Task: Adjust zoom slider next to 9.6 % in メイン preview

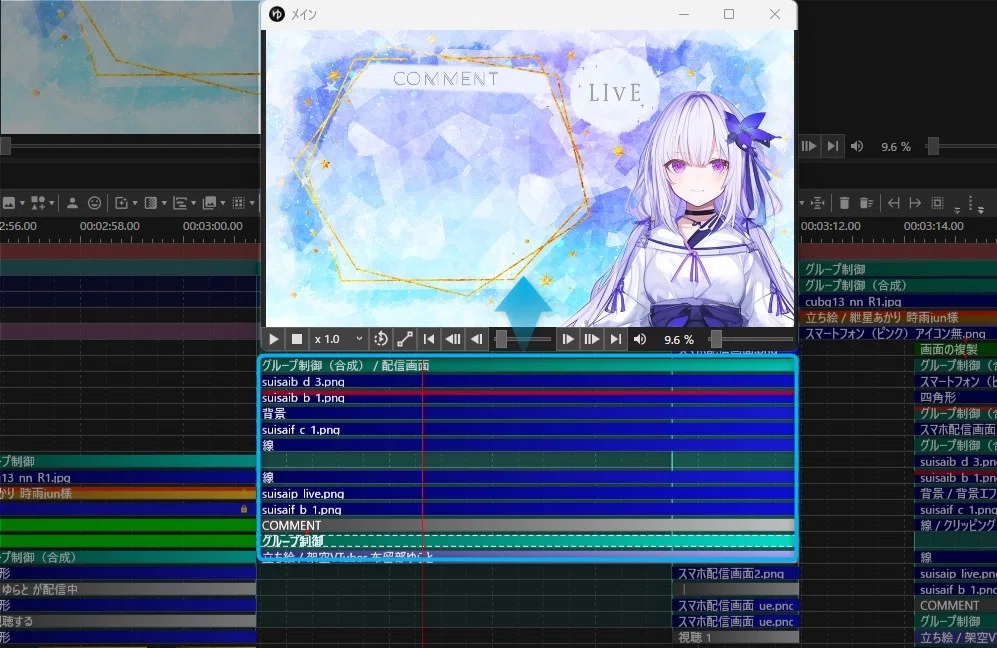Action: [x=750, y=339]
